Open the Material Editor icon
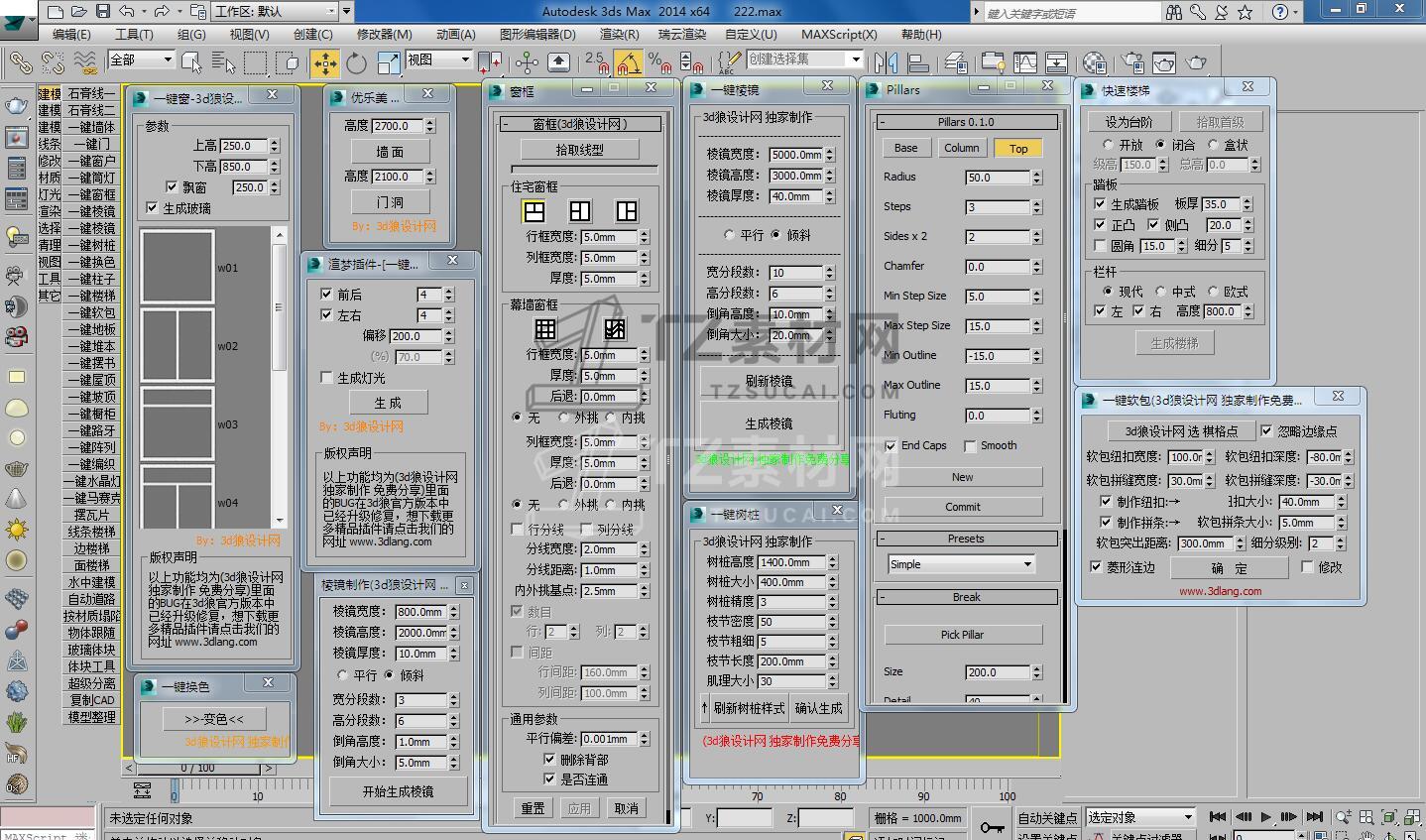This screenshot has width=1426, height=840. click(1094, 63)
